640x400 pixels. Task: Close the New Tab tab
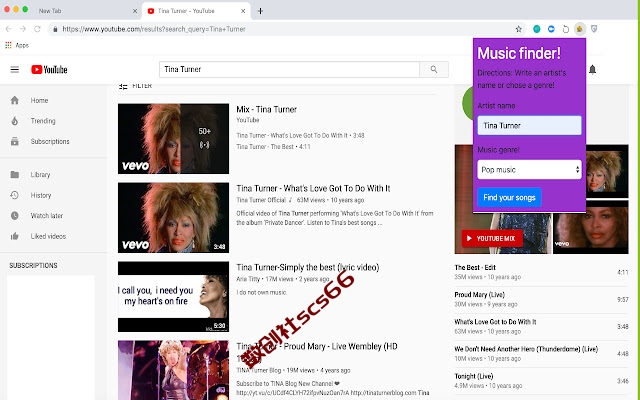pyautogui.click(x=135, y=11)
